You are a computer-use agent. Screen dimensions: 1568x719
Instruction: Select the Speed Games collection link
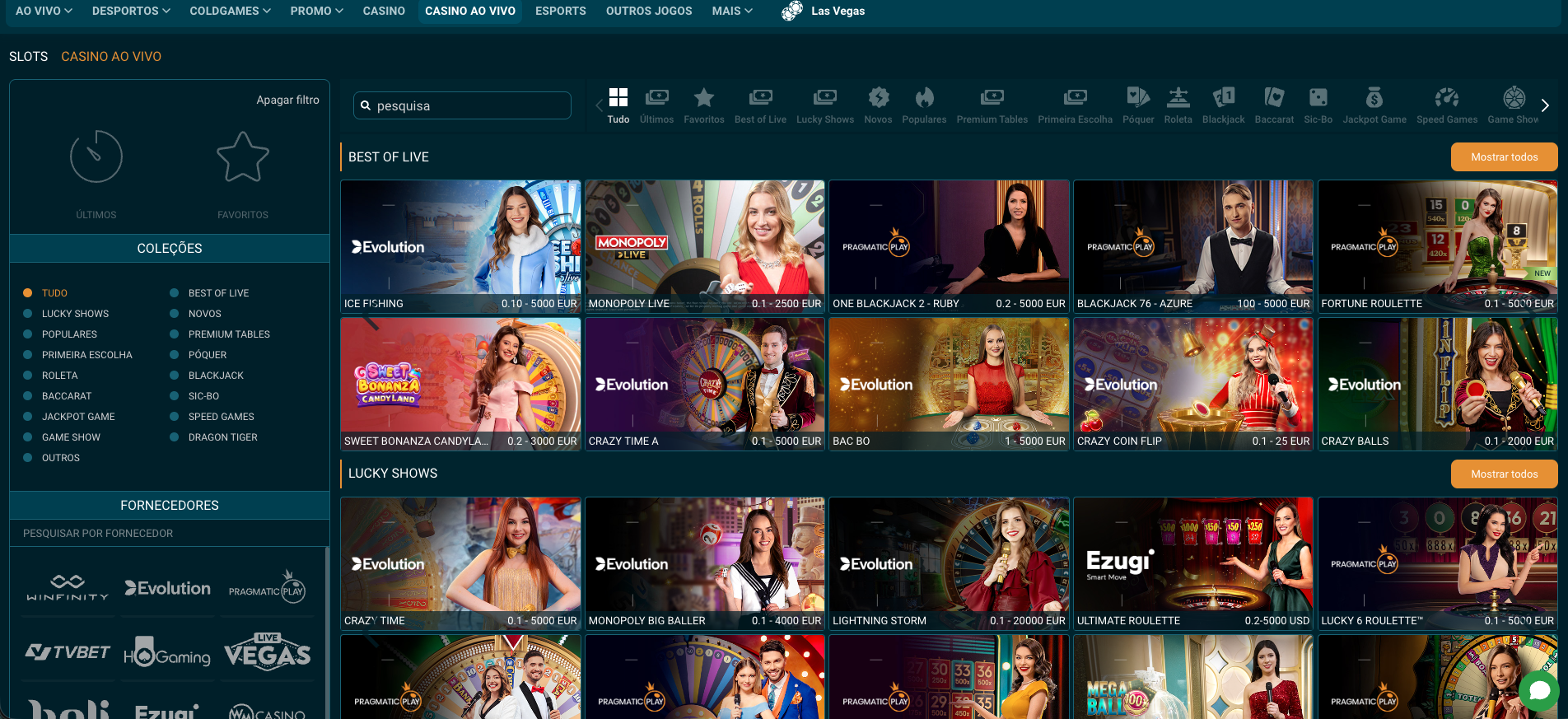[212, 417]
